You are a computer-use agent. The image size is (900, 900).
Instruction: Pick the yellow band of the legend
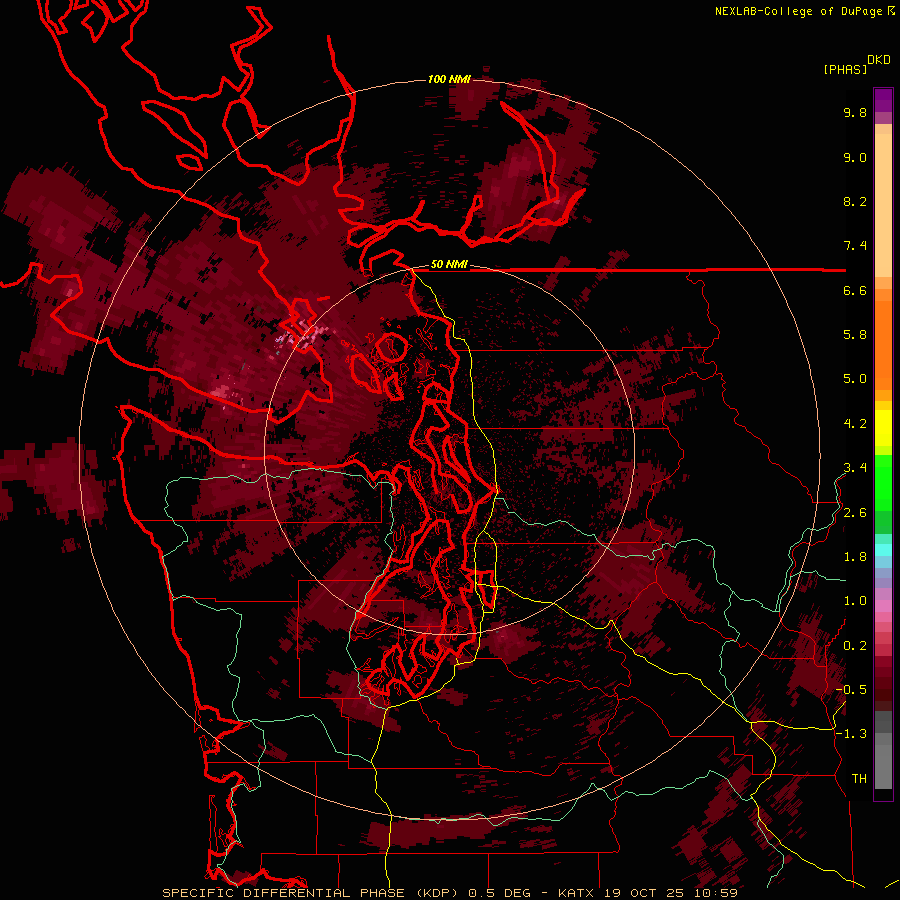(883, 428)
